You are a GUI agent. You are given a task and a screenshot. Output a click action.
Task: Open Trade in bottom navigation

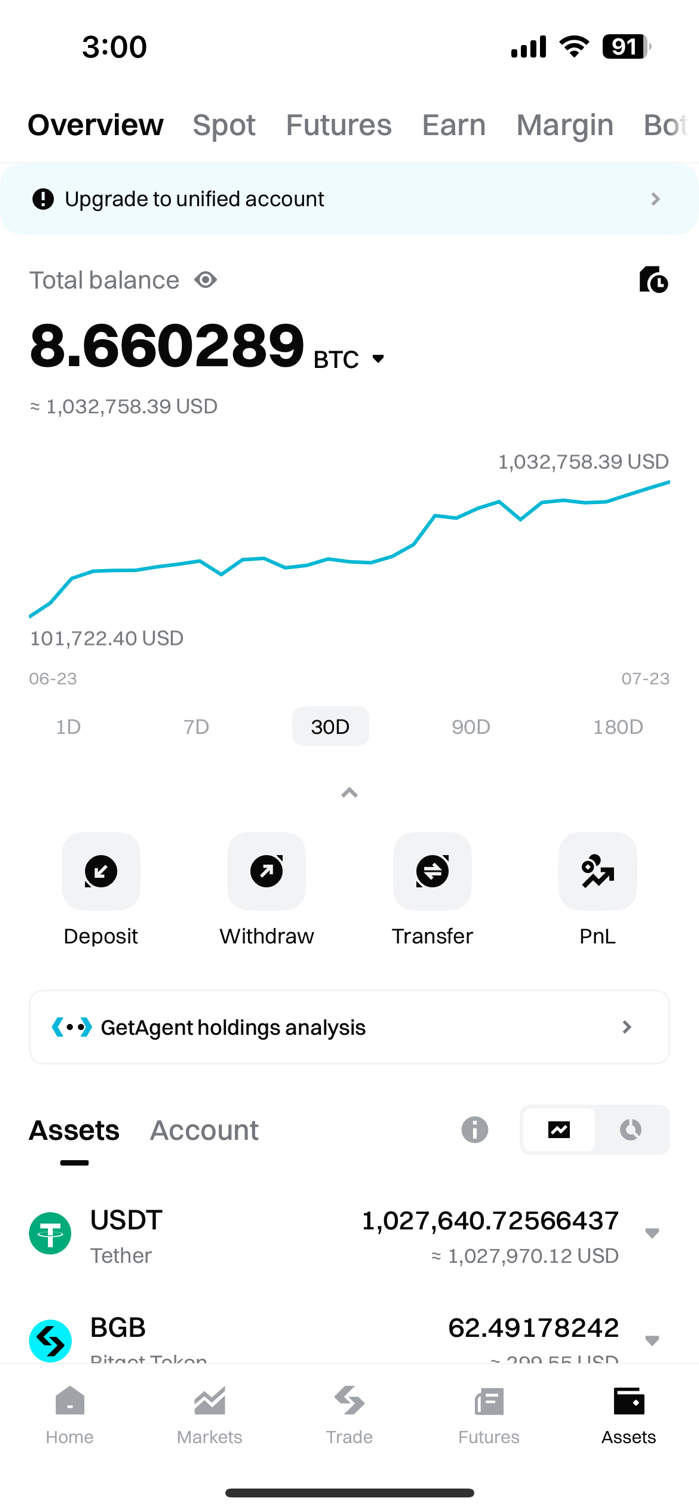point(349,1416)
